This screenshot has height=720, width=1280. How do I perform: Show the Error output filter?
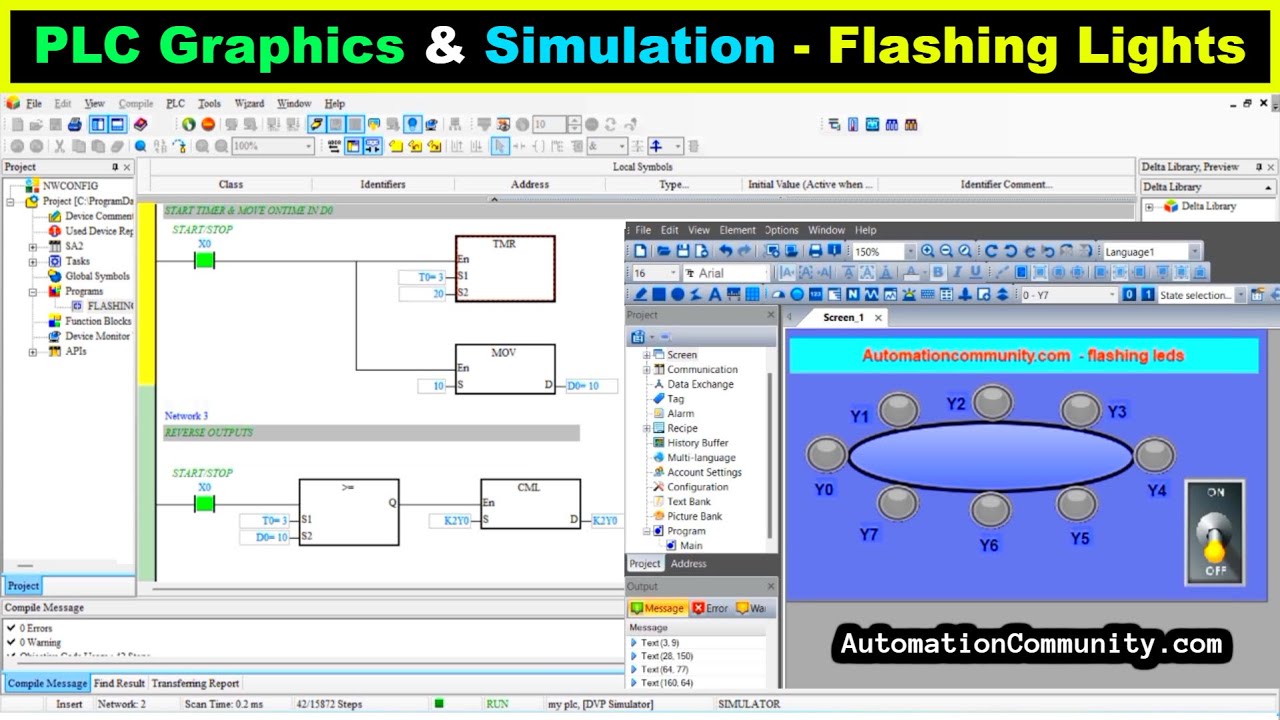tap(710, 608)
